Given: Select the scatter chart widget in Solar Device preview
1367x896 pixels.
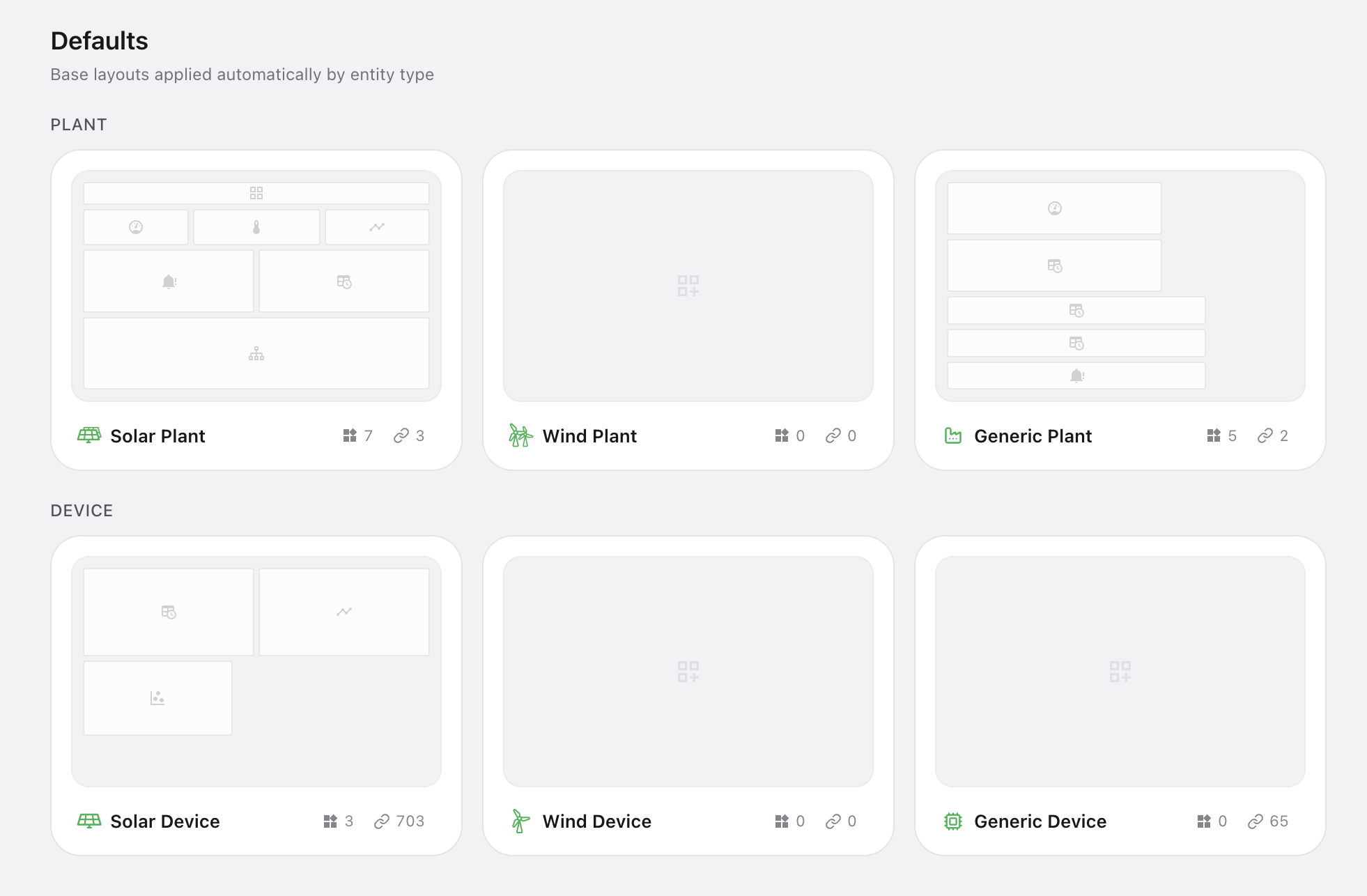Looking at the screenshot, I should tap(157, 698).
